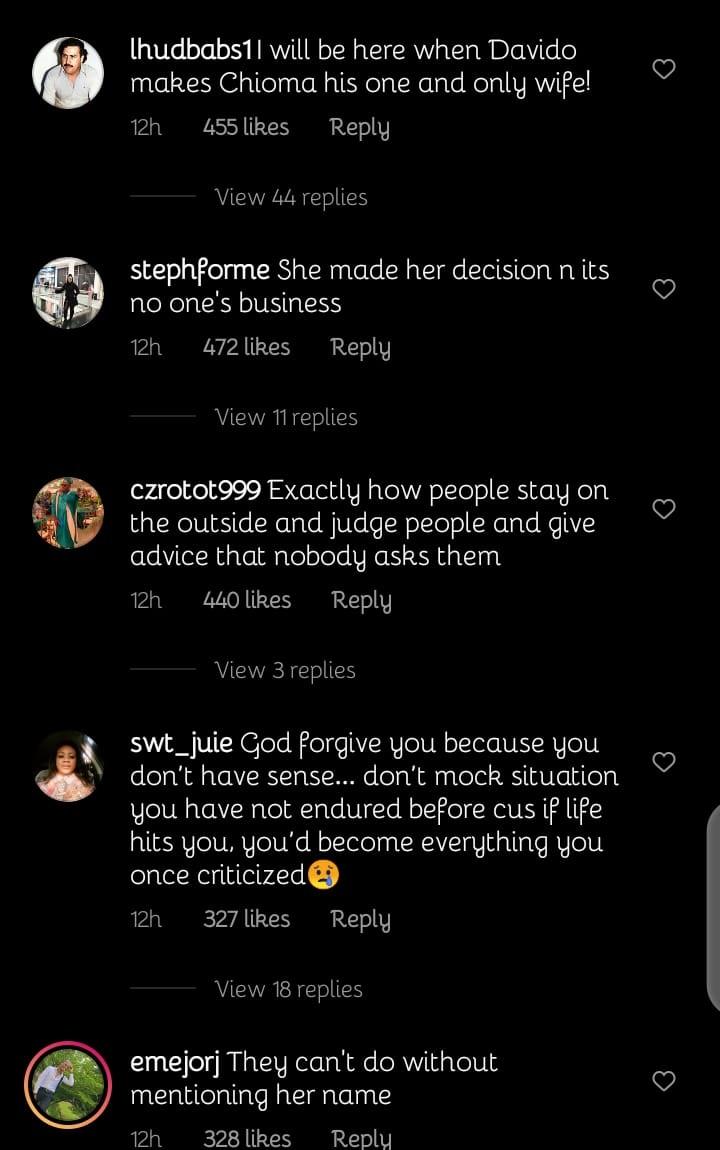Reply to lhudbabs1's comment
The width and height of the screenshot is (720, 1150).
(359, 128)
